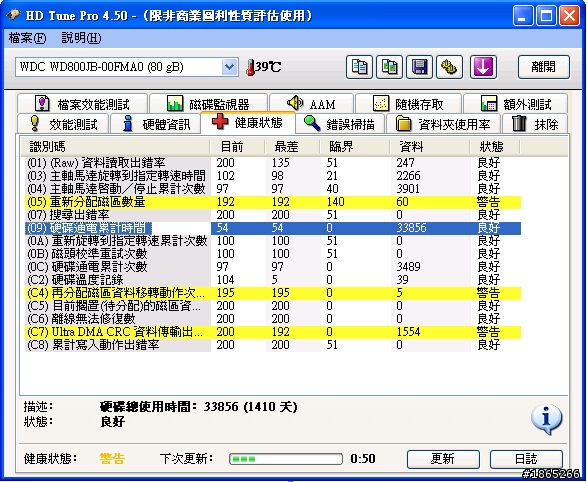Select warning row (C7) Ultra DMA CRC
The height and width of the screenshot is (482, 587).
[273, 332]
